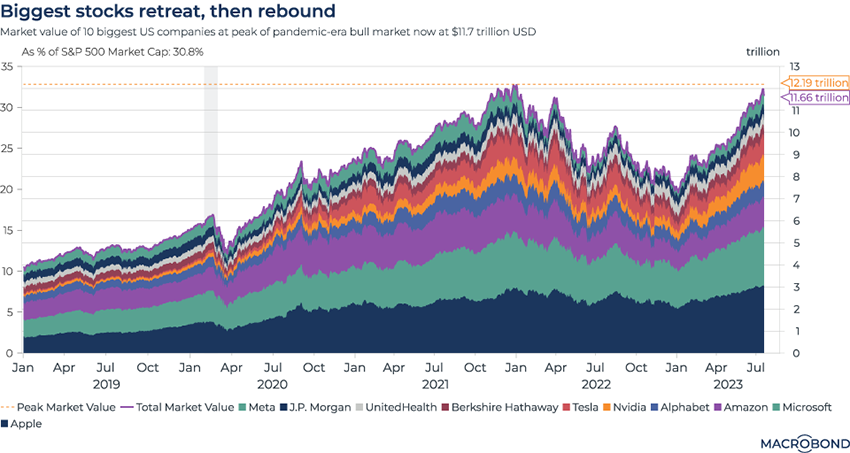
Task: Click the 11.66 trillion value label
Action: [x=818, y=98]
